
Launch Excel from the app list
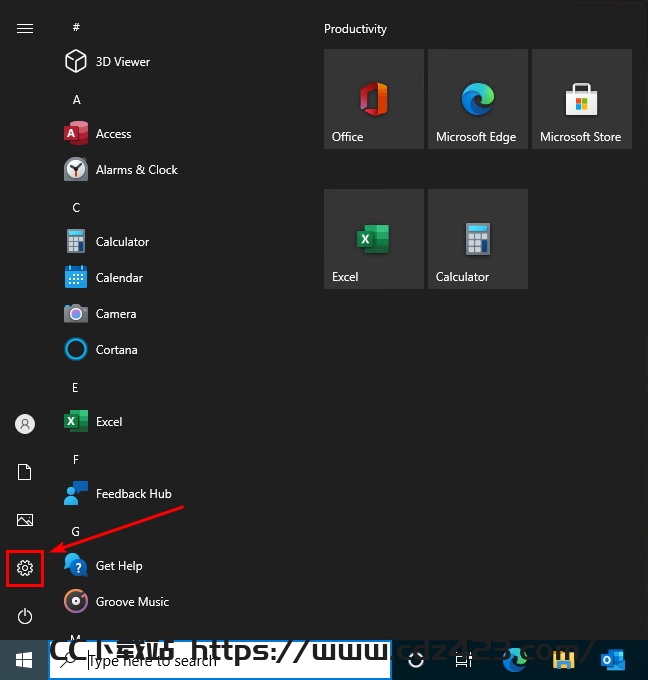pyautogui.click(x=93, y=422)
